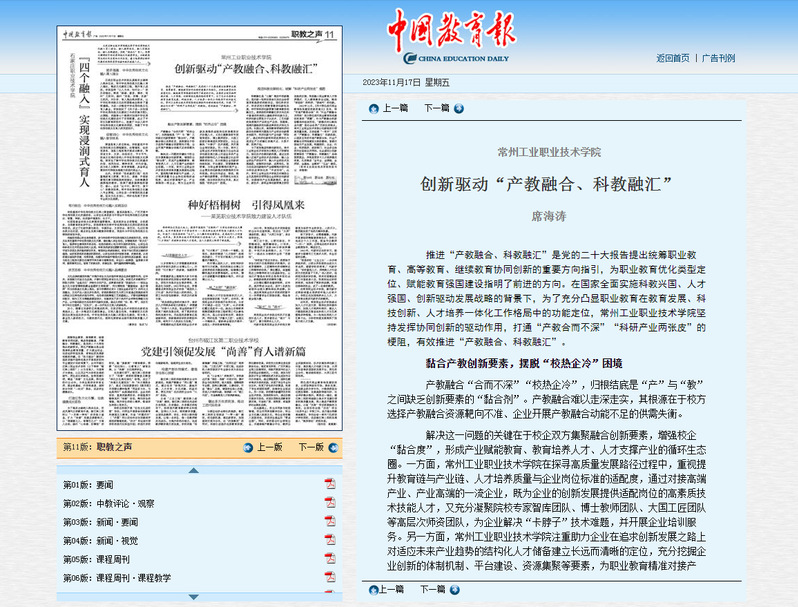The width and height of the screenshot is (798, 607).
Task: Open PDF for 第04版 新闻·视觉
Action: [329, 541]
